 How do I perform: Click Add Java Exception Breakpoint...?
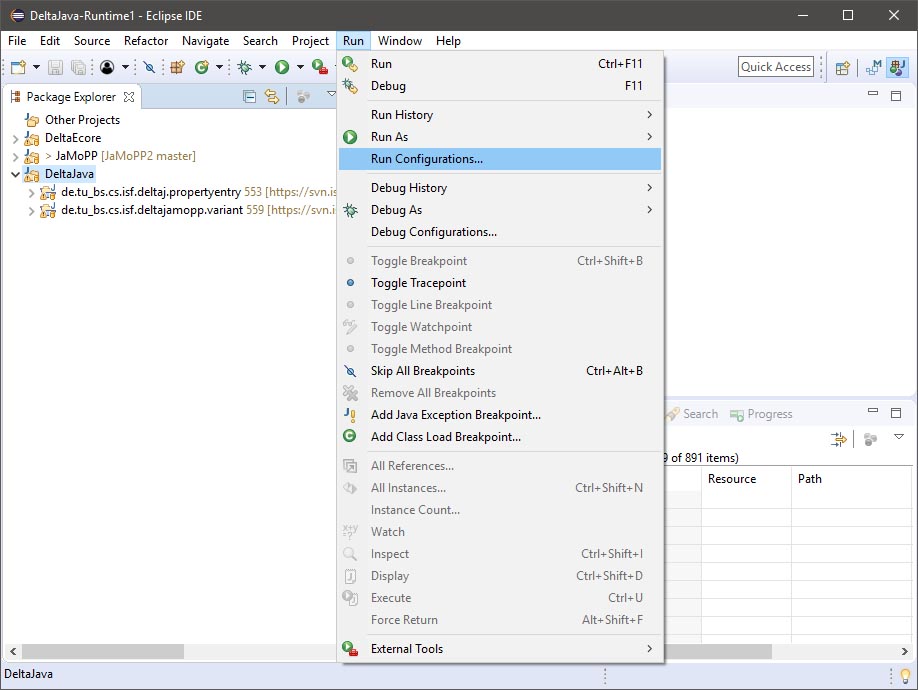click(455, 415)
